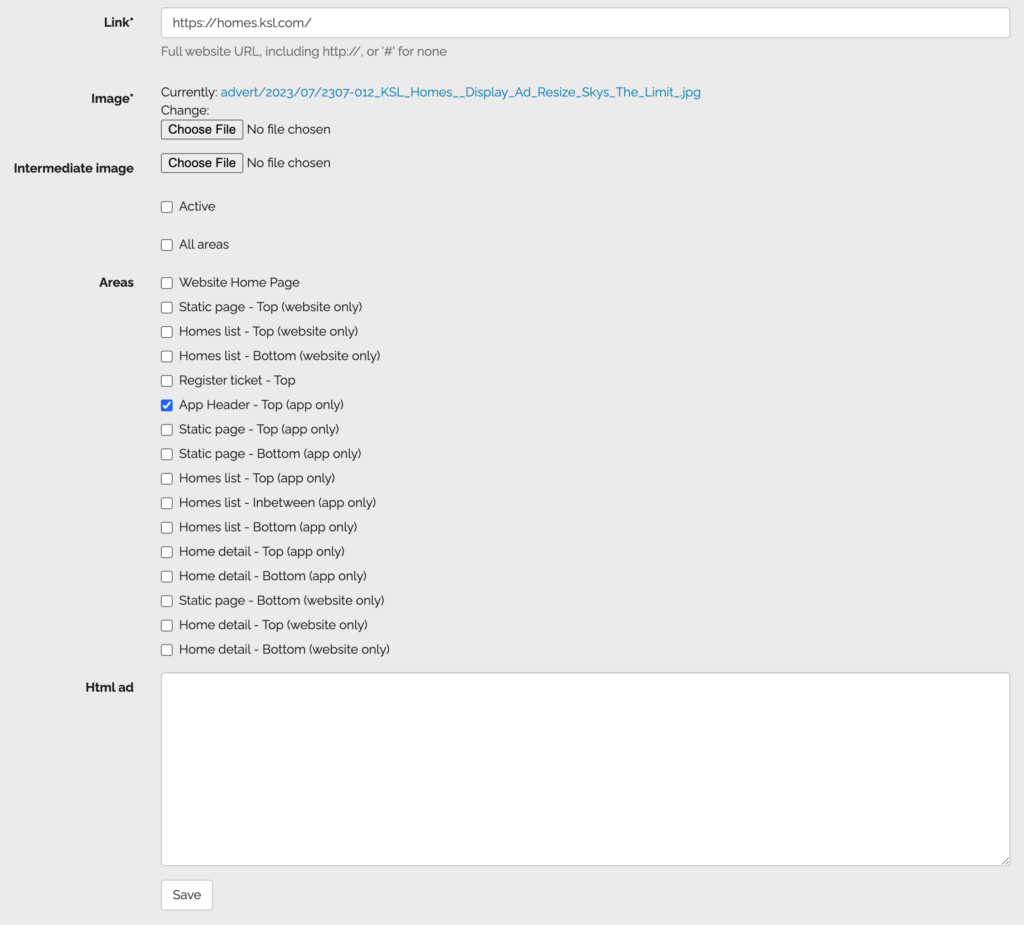
Task: Check Home detail - Top (app only)
Action: coord(167,551)
